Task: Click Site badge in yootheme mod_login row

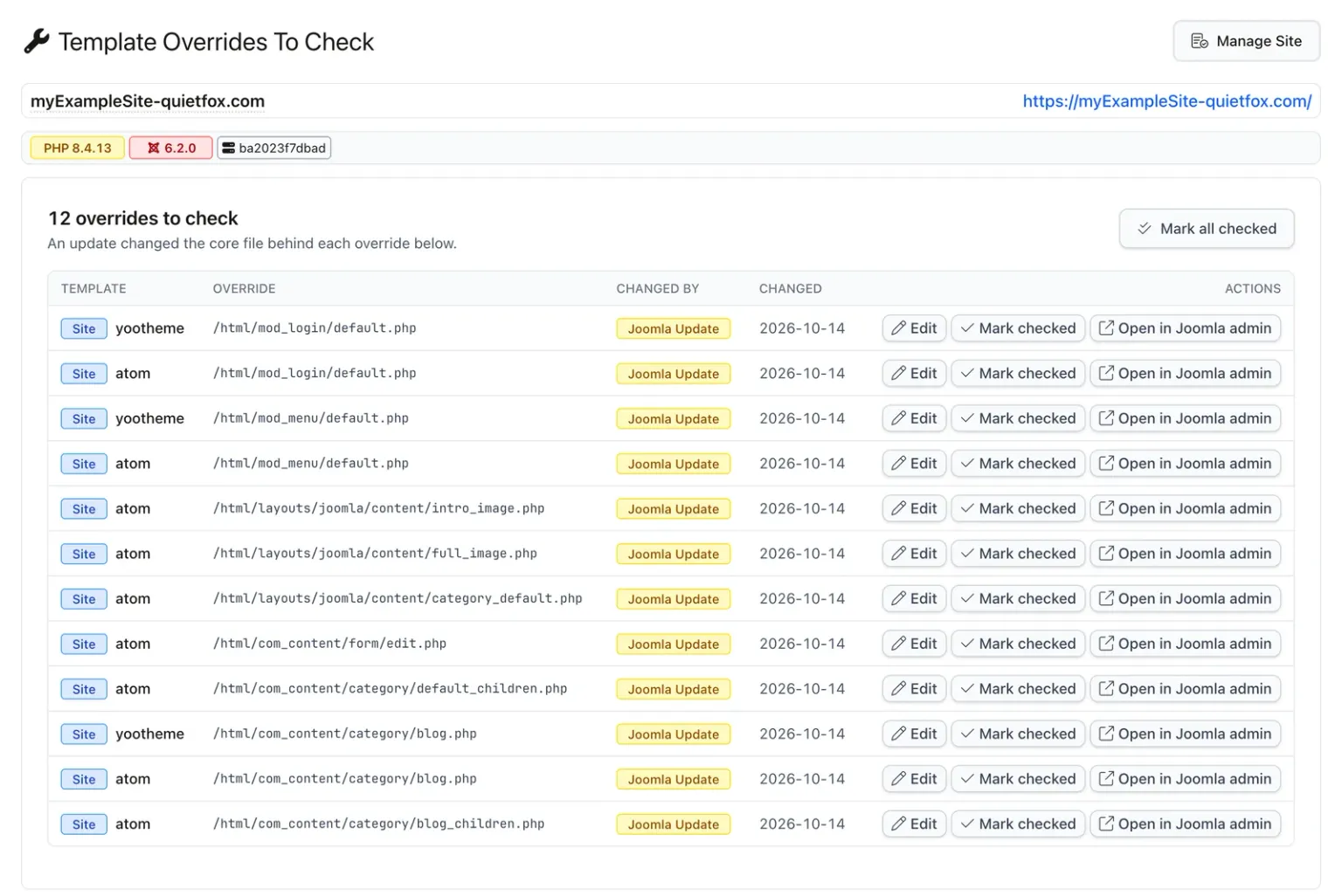Action: tap(84, 328)
